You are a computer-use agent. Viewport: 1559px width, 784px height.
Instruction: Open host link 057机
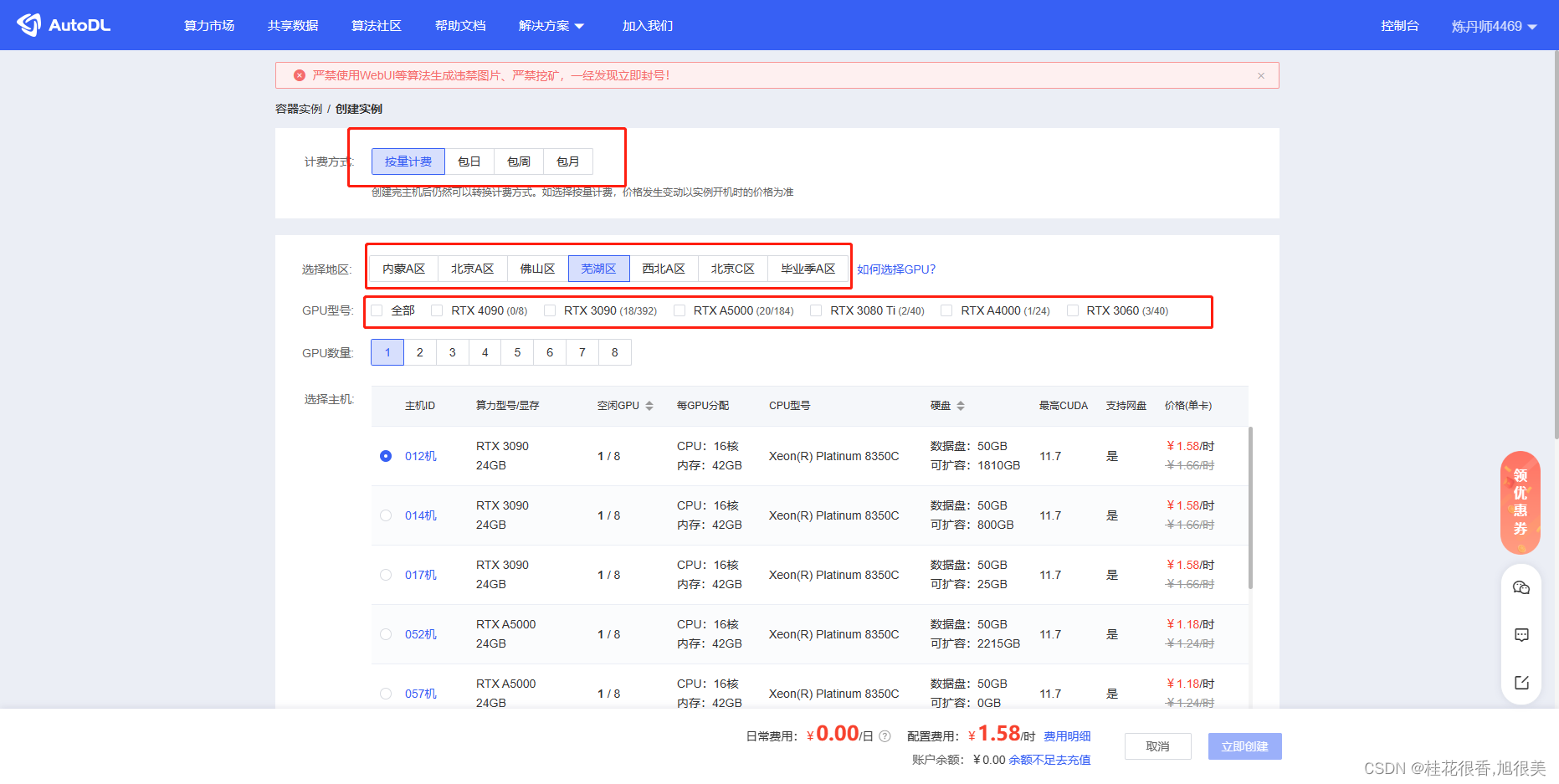421,694
